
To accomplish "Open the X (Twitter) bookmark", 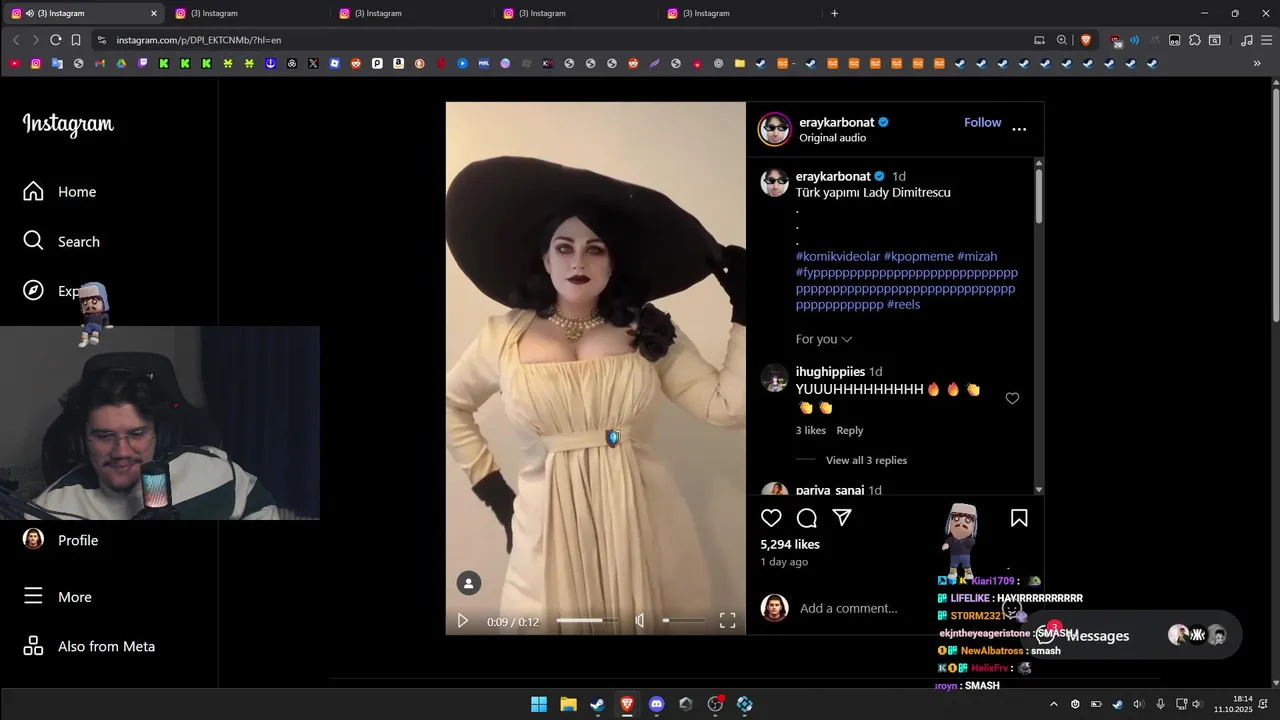I will (313, 63).
